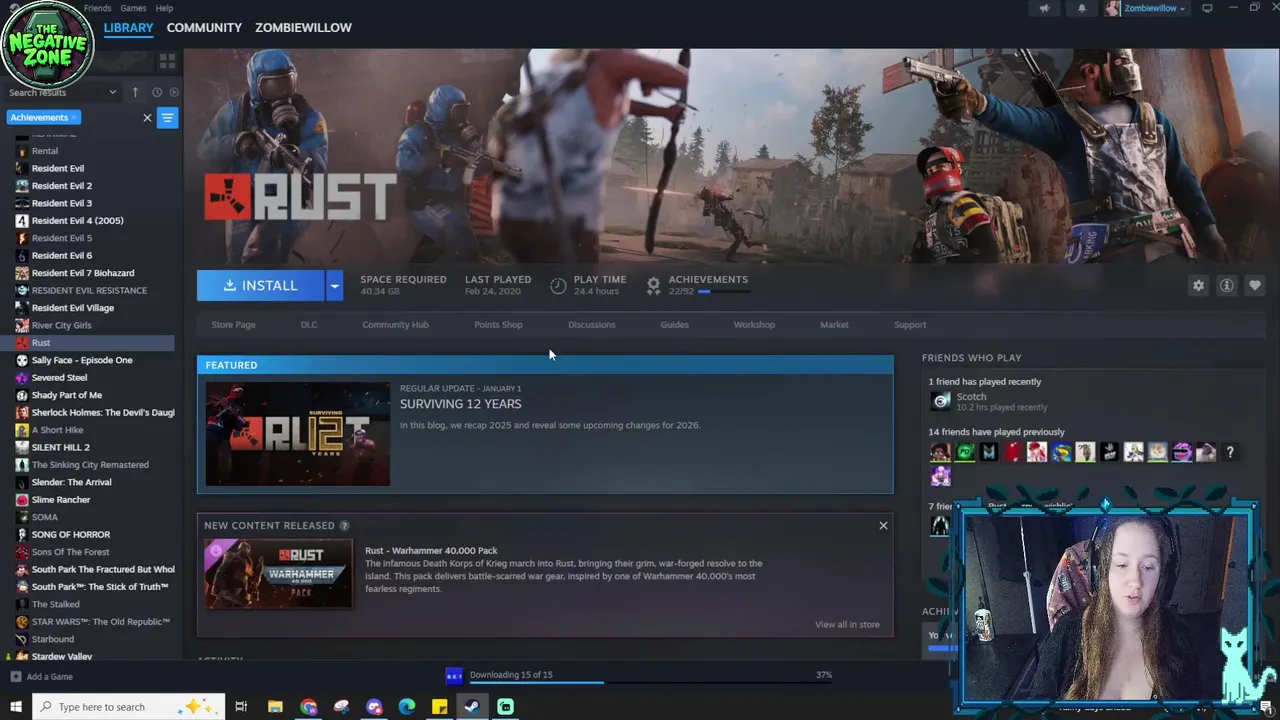Open friend Scotch's avatar
Viewport: 1280px width, 720px height.
click(x=940, y=401)
